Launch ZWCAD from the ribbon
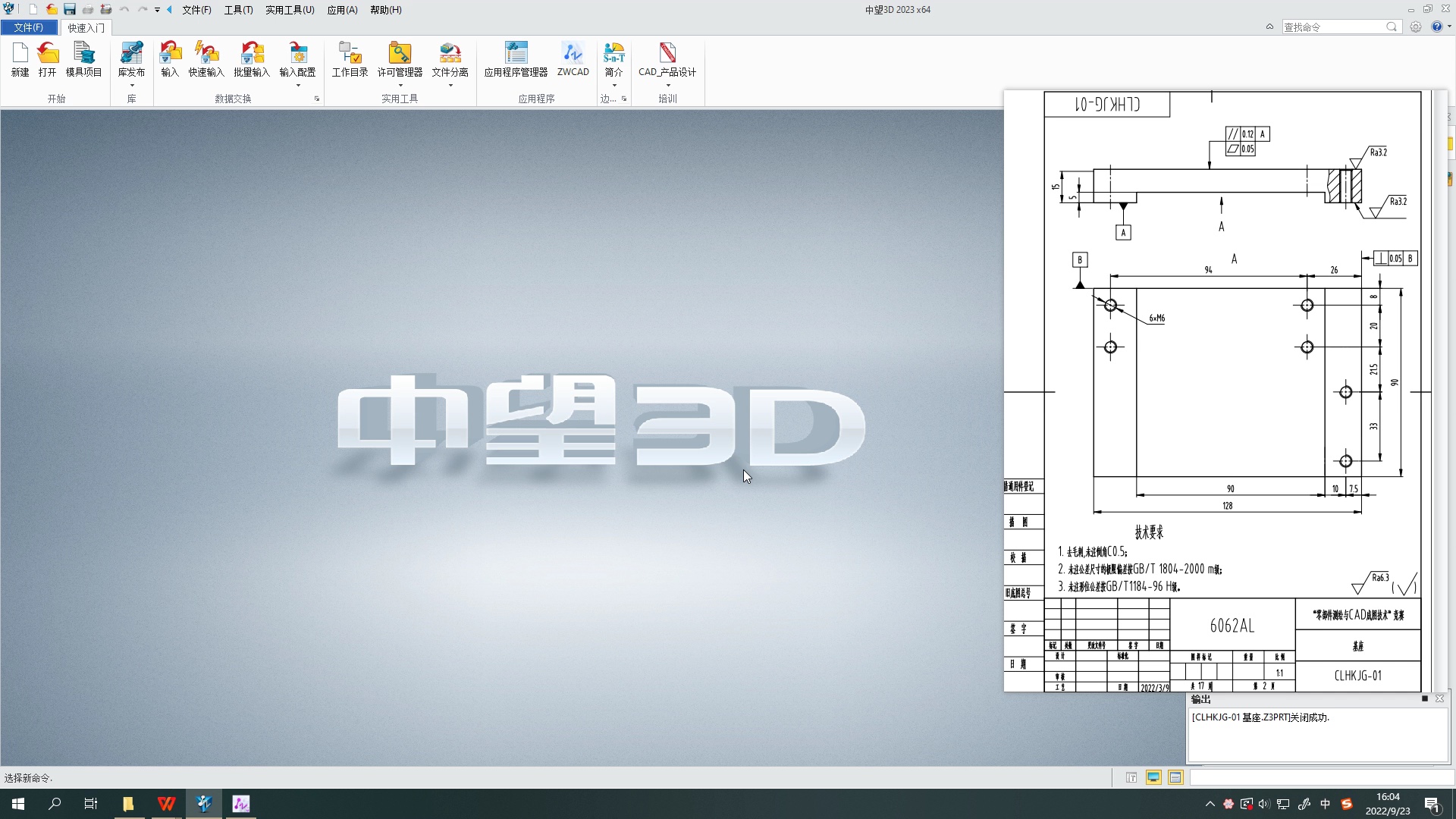The height and width of the screenshot is (819, 1456). pyautogui.click(x=573, y=60)
